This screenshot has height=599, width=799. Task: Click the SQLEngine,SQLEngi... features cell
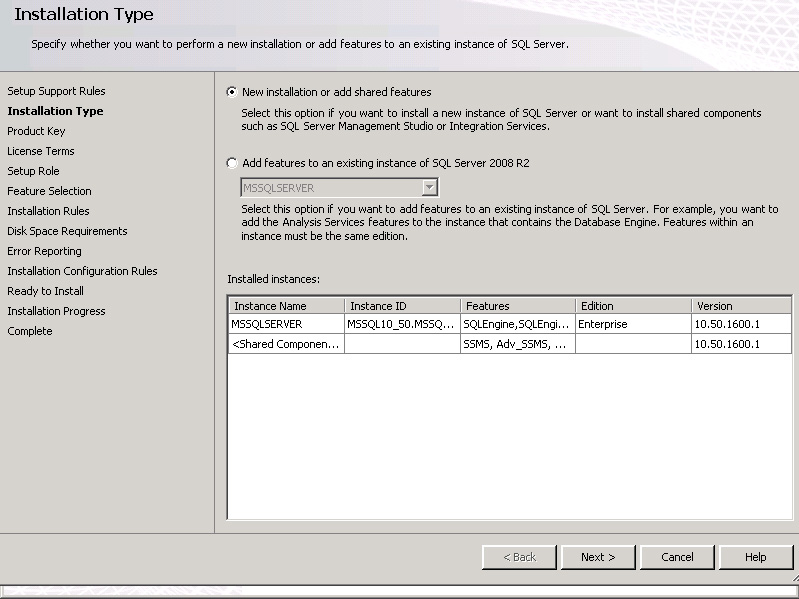tap(518, 324)
